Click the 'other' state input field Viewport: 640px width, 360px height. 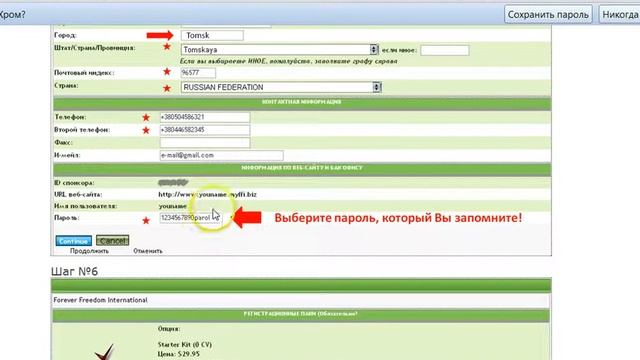(444, 50)
